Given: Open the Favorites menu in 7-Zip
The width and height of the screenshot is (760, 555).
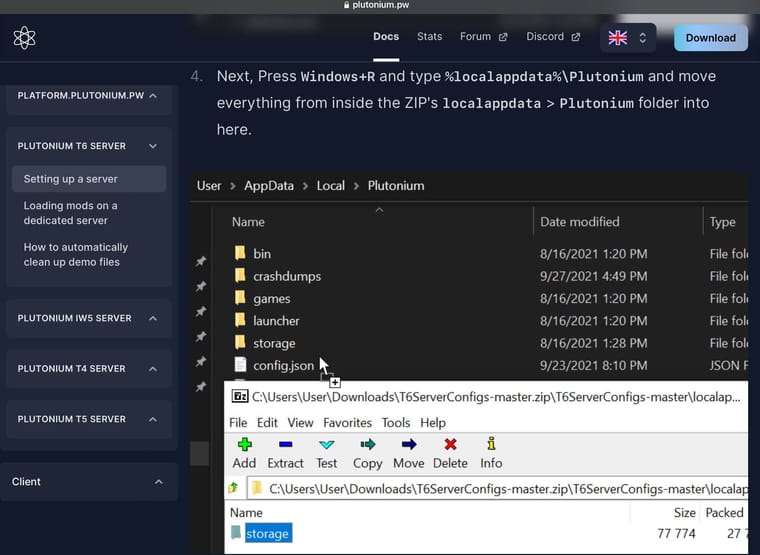Looking at the screenshot, I should point(348,423).
